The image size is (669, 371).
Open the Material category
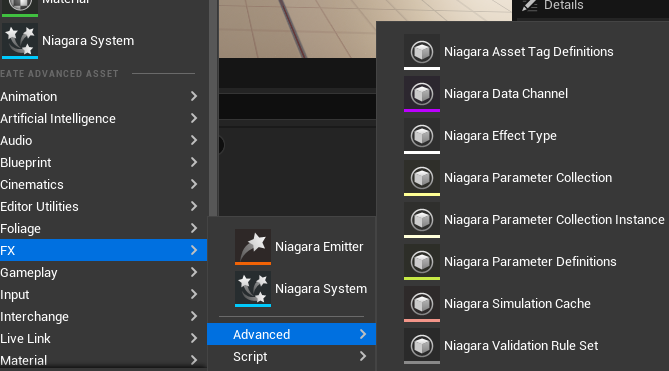point(103,360)
